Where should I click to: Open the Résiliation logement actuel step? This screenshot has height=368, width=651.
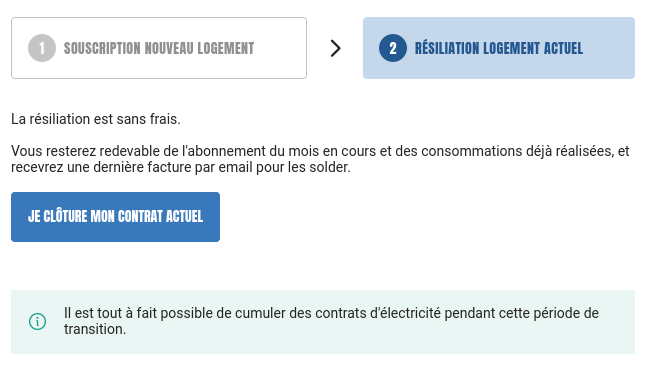pos(499,48)
